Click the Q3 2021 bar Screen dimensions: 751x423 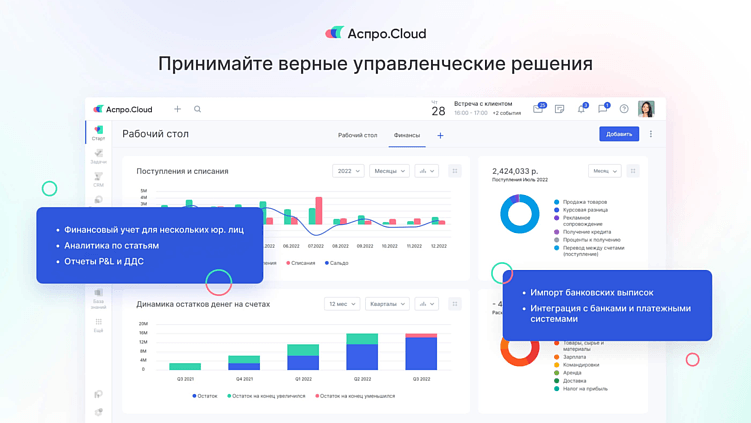tap(185, 366)
